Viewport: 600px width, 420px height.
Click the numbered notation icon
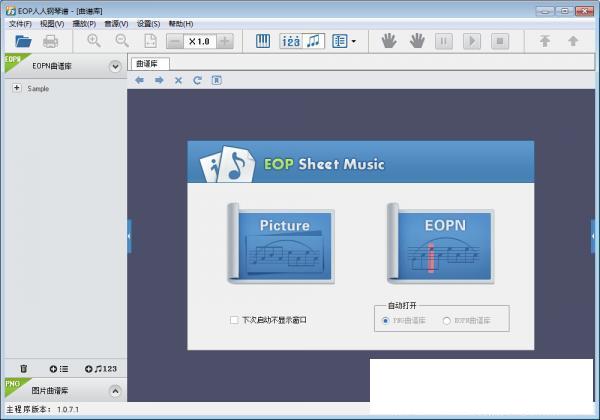[x=290, y=42]
